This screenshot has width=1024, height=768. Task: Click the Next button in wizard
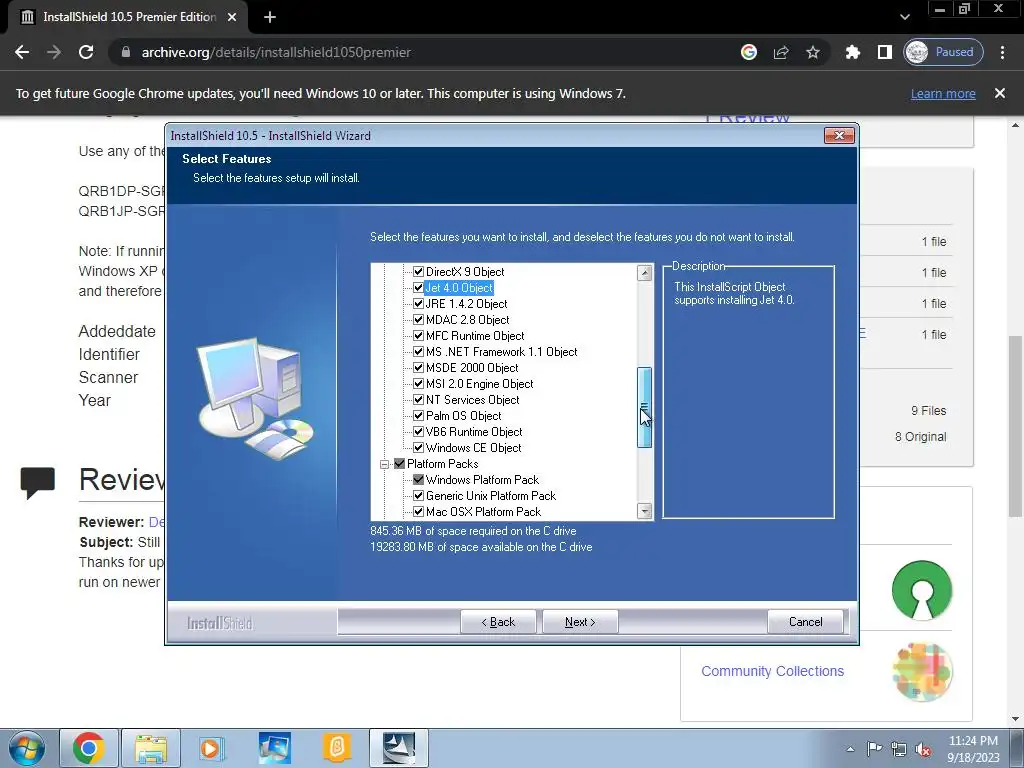[580, 622]
